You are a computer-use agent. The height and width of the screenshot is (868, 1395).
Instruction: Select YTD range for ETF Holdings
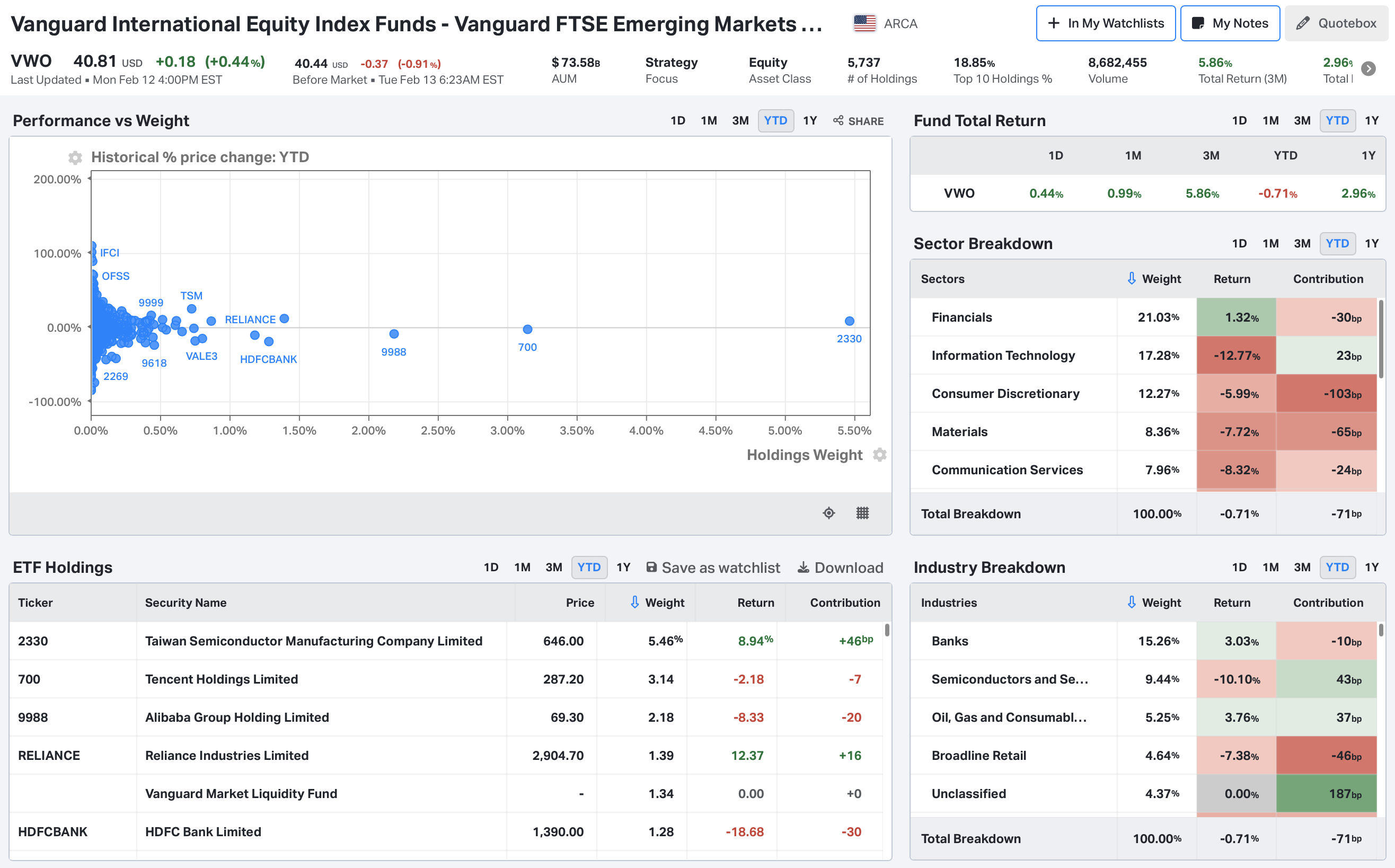589,567
